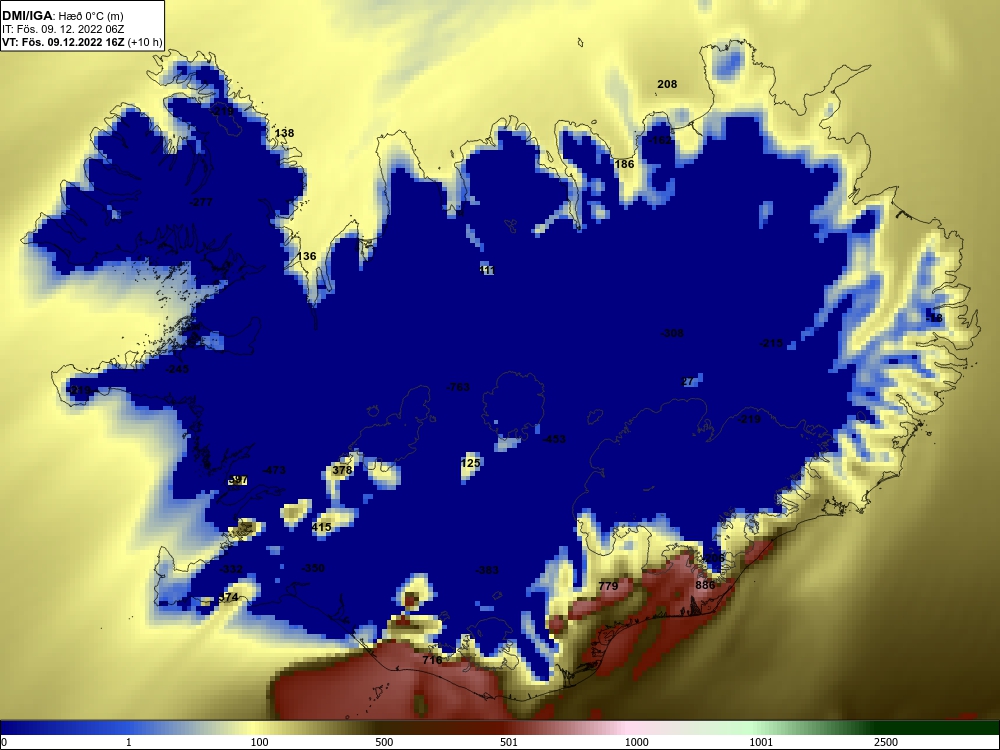Select the -332 value label

point(231,569)
